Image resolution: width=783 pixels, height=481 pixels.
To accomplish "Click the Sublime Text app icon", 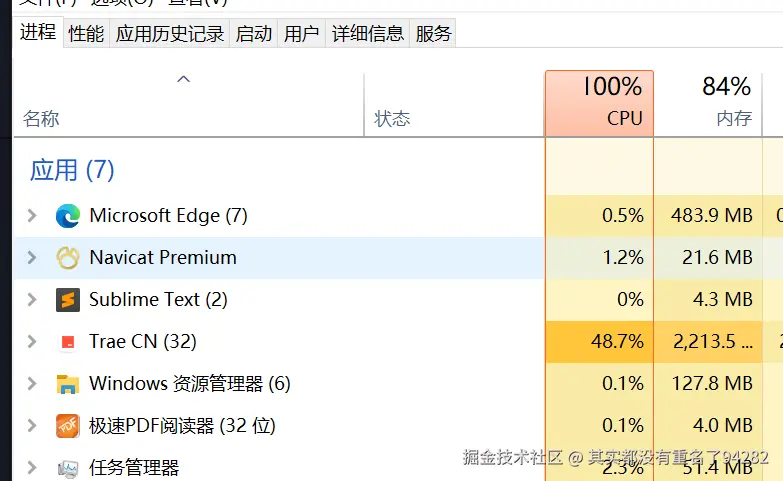I will [67, 300].
